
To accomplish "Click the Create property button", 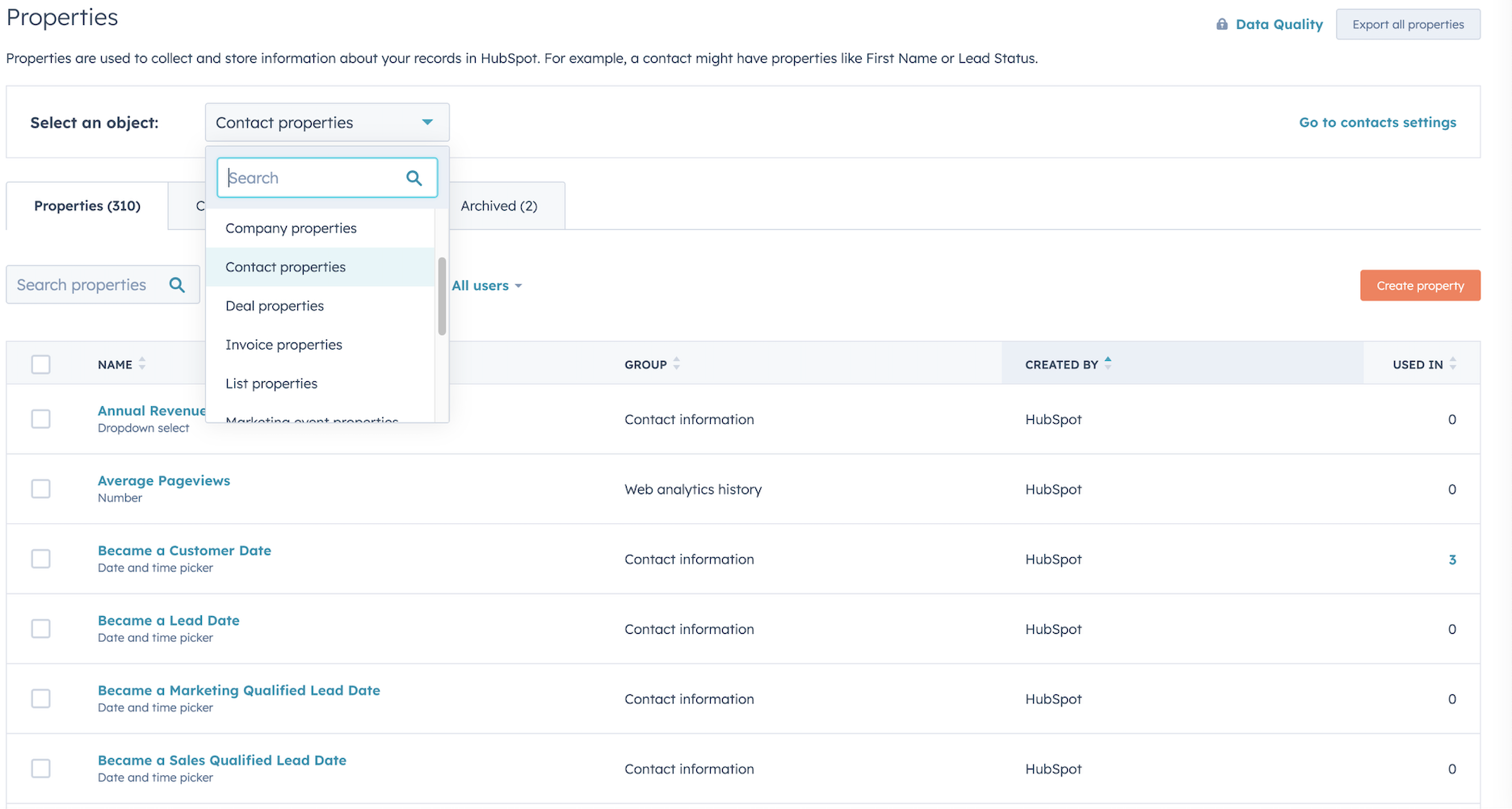I will [1419, 285].
